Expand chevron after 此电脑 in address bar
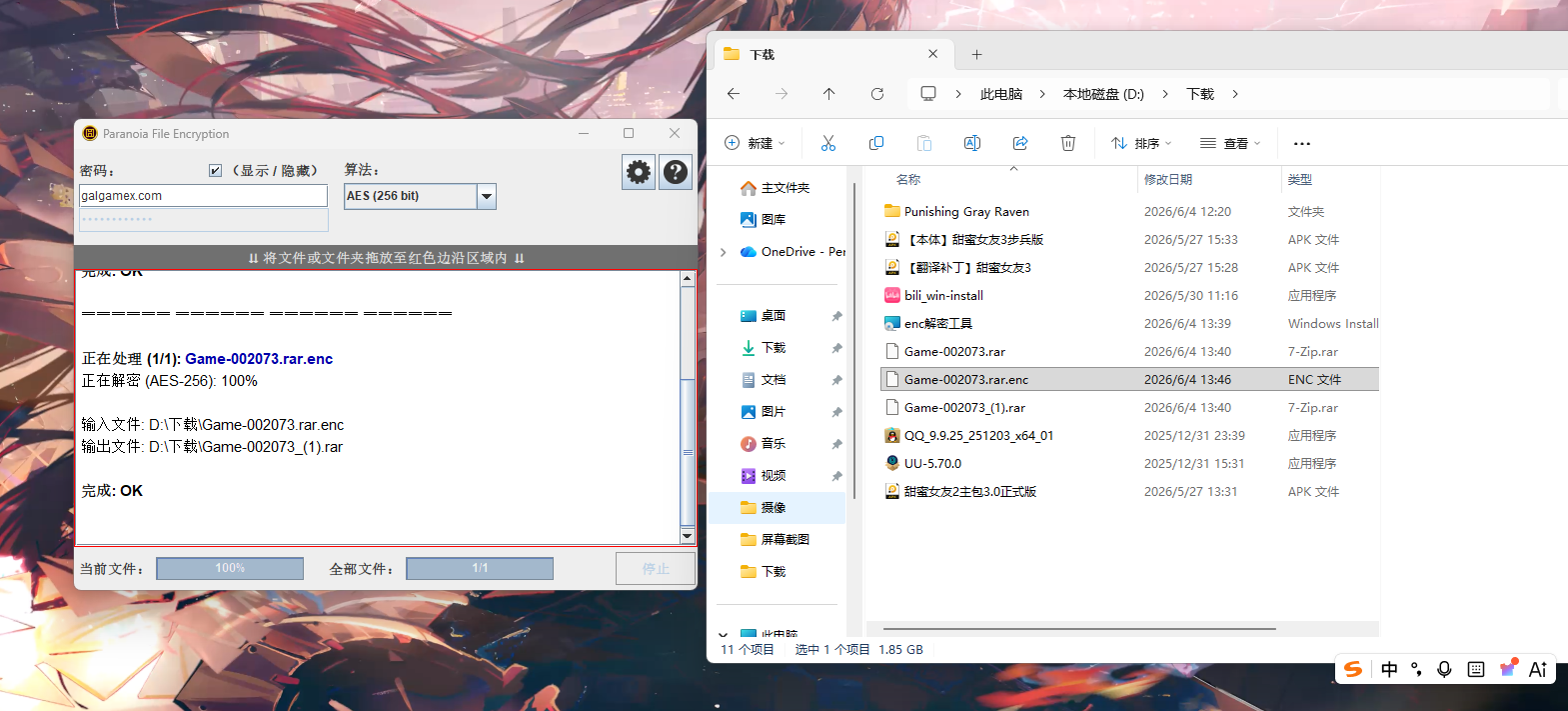This screenshot has height=711, width=1568. tap(1042, 94)
